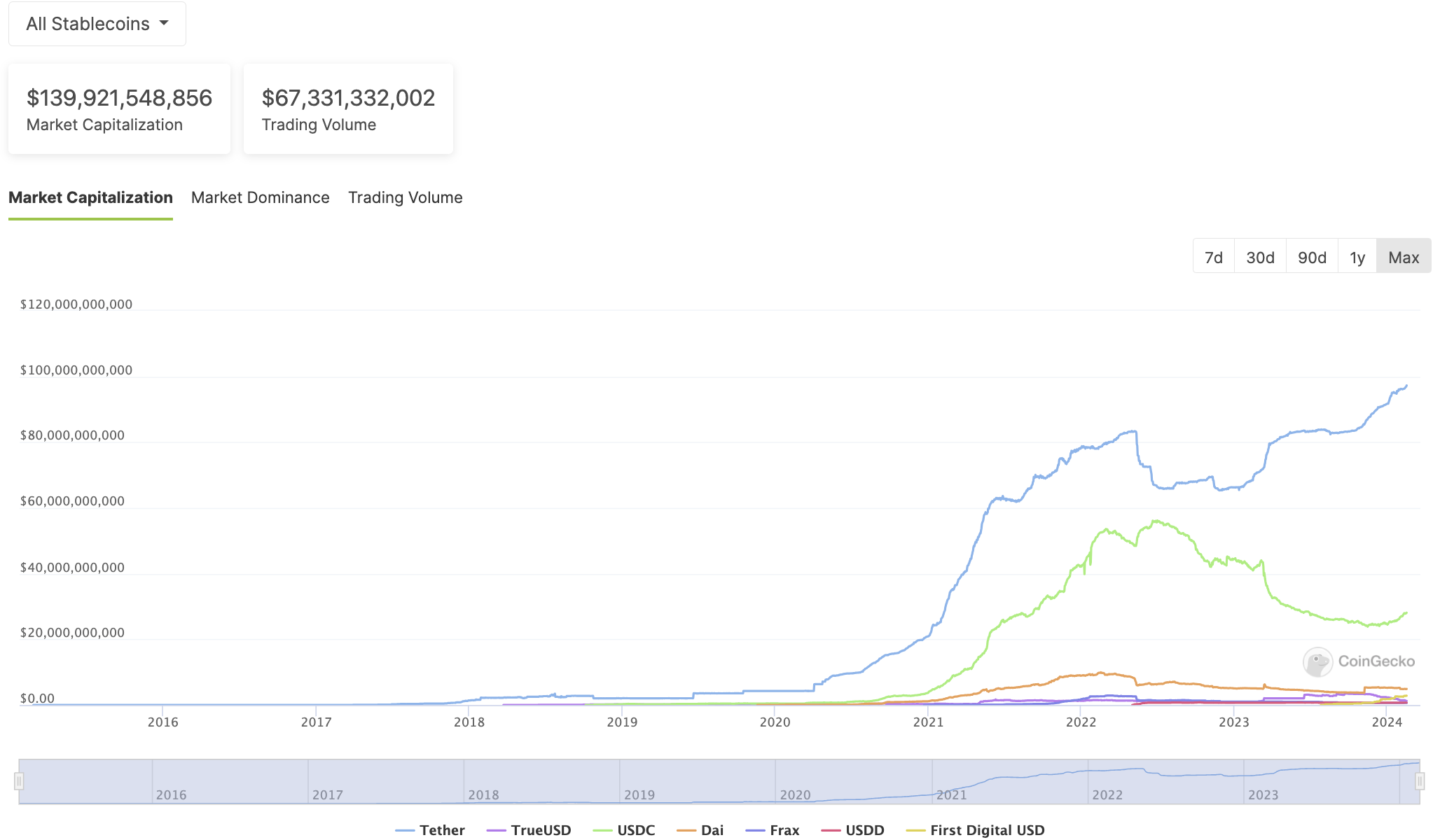This screenshot has height=840, width=1440.
Task: Click the $120,000,000,000 y-axis label
Action: point(76,304)
